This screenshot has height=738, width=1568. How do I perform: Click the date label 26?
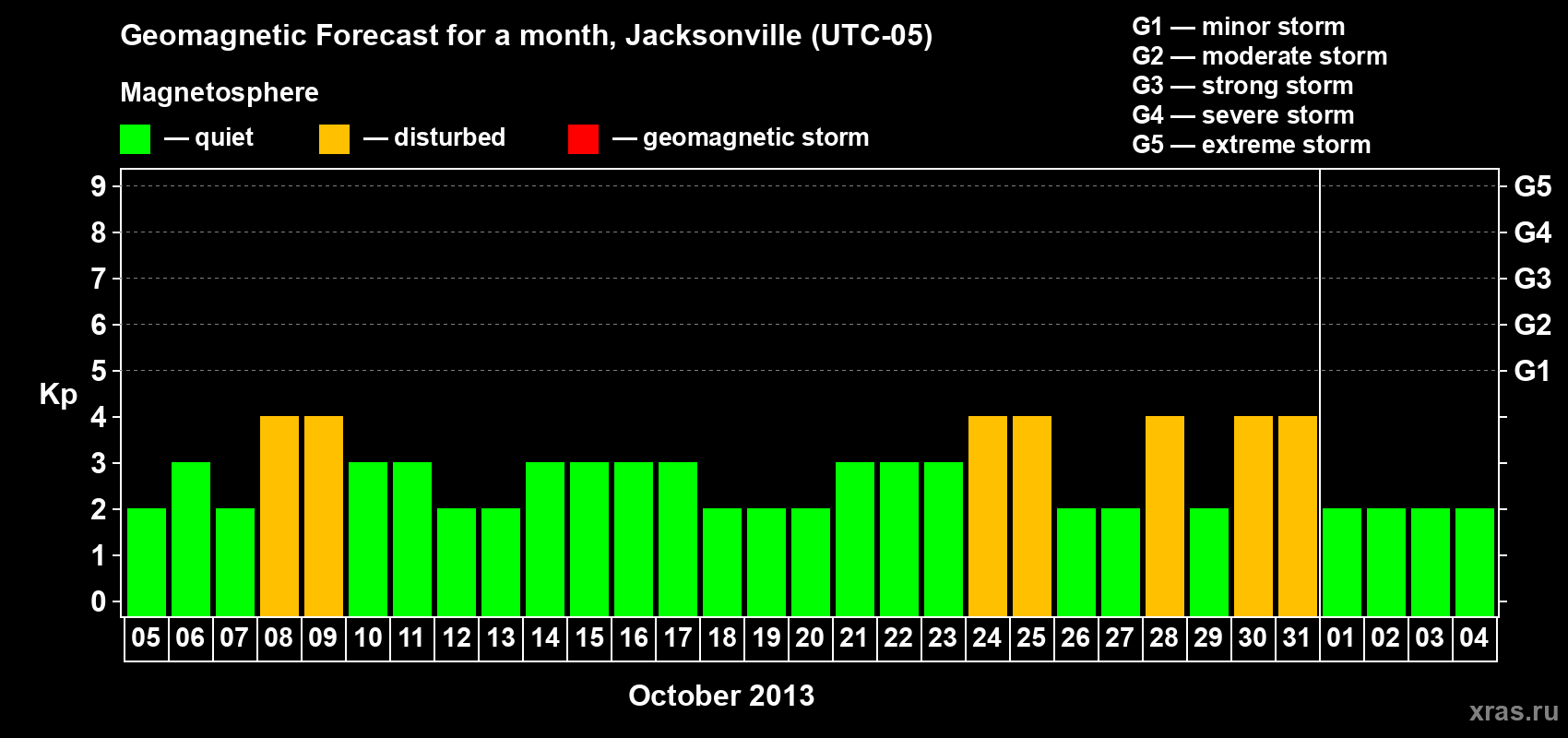[x=1075, y=638]
